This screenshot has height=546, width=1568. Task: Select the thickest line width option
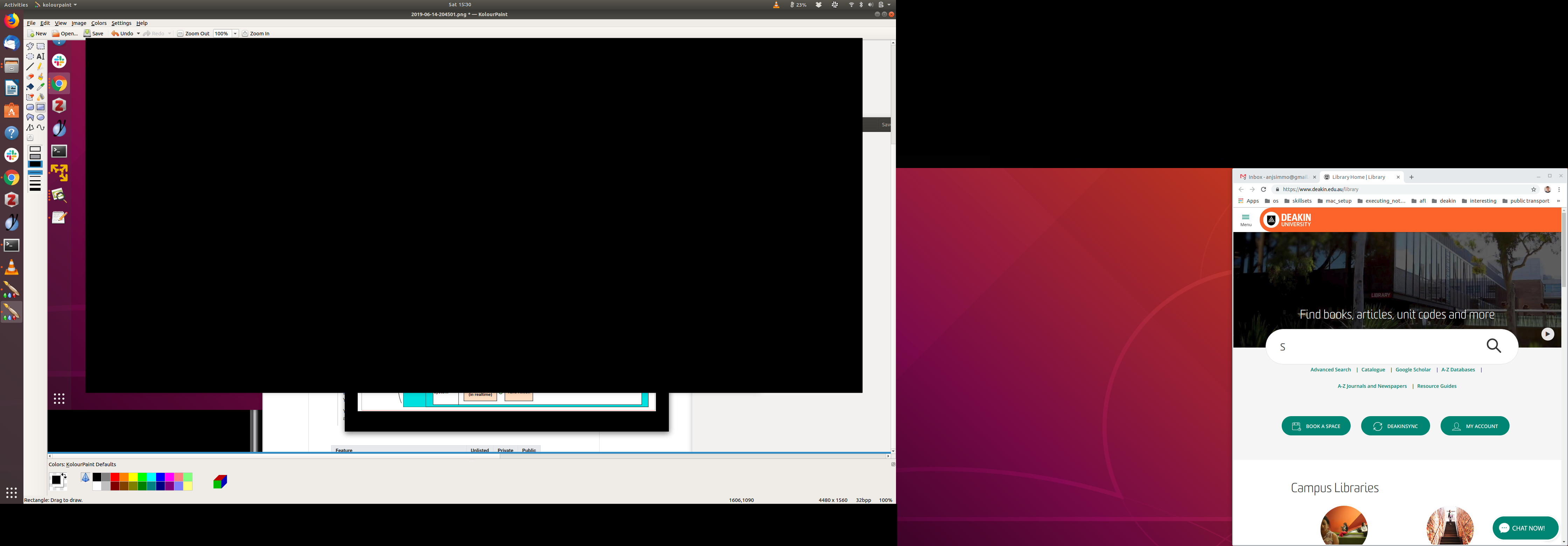tap(35, 189)
